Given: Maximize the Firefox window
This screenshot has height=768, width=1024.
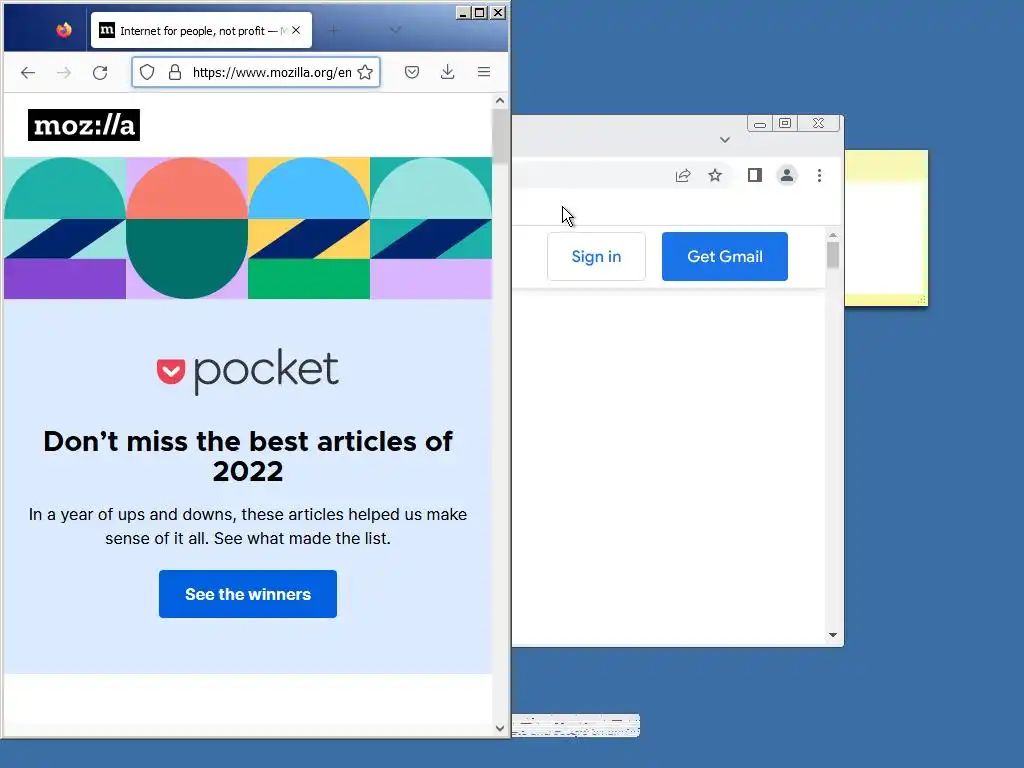Looking at the screenshot, I should tap(480, 12).
